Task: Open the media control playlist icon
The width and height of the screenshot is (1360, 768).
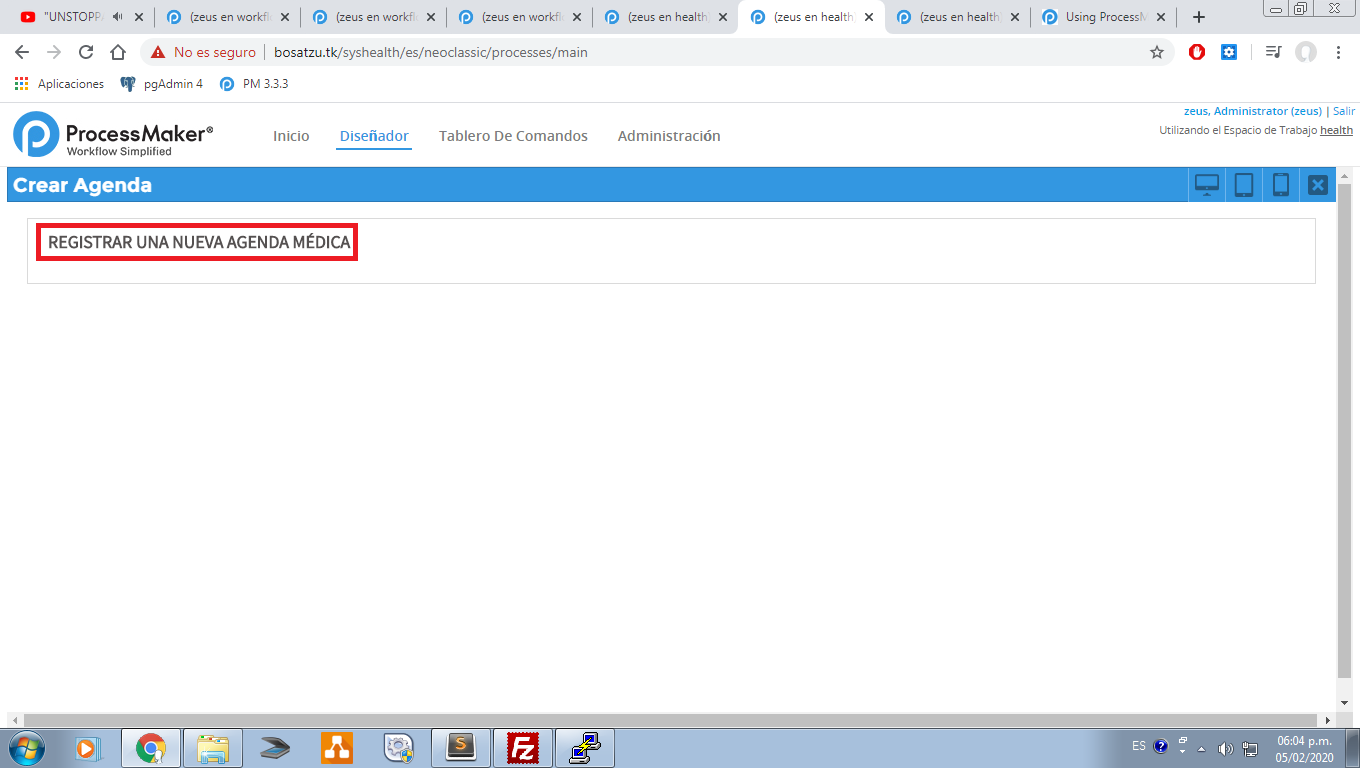Action: pos(1273,52)
